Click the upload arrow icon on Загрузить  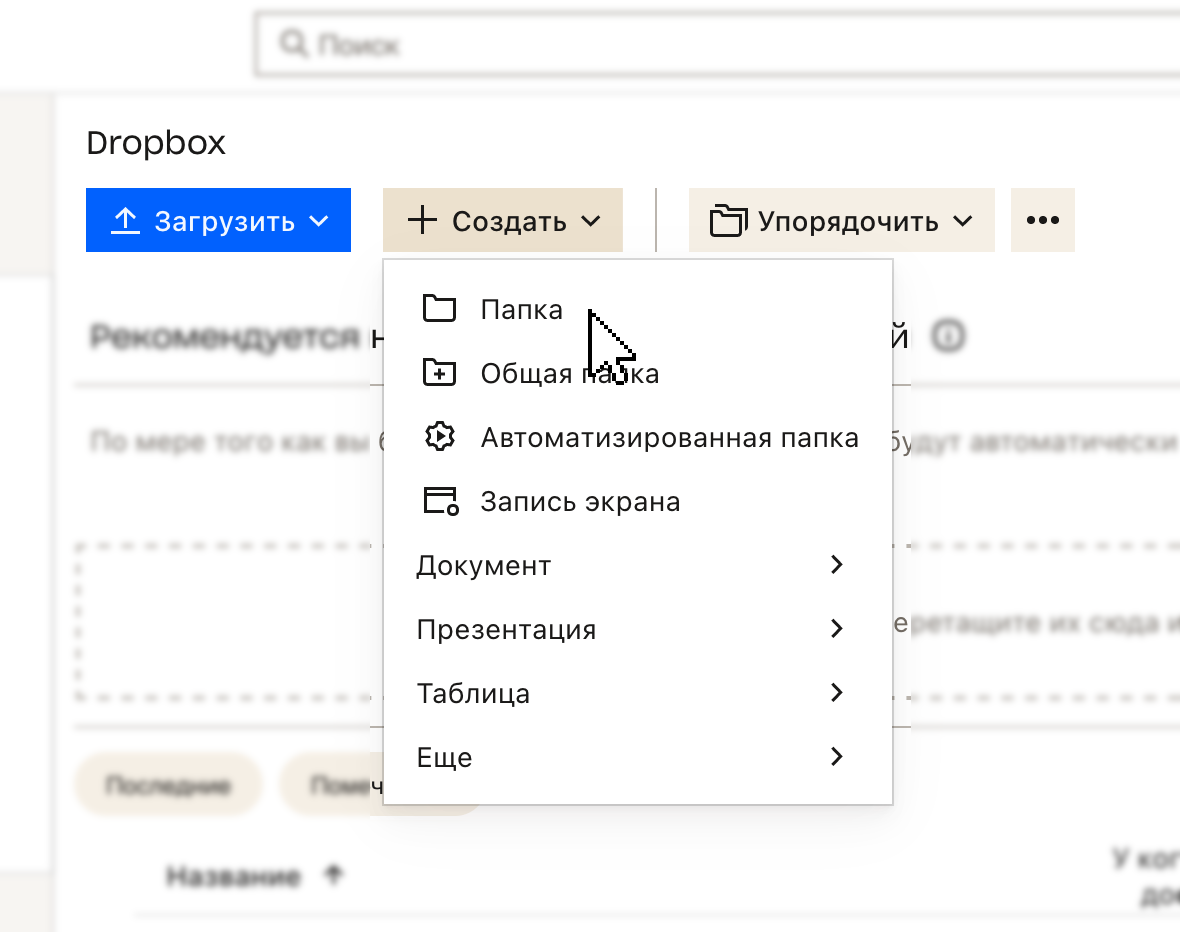point(126,221)
